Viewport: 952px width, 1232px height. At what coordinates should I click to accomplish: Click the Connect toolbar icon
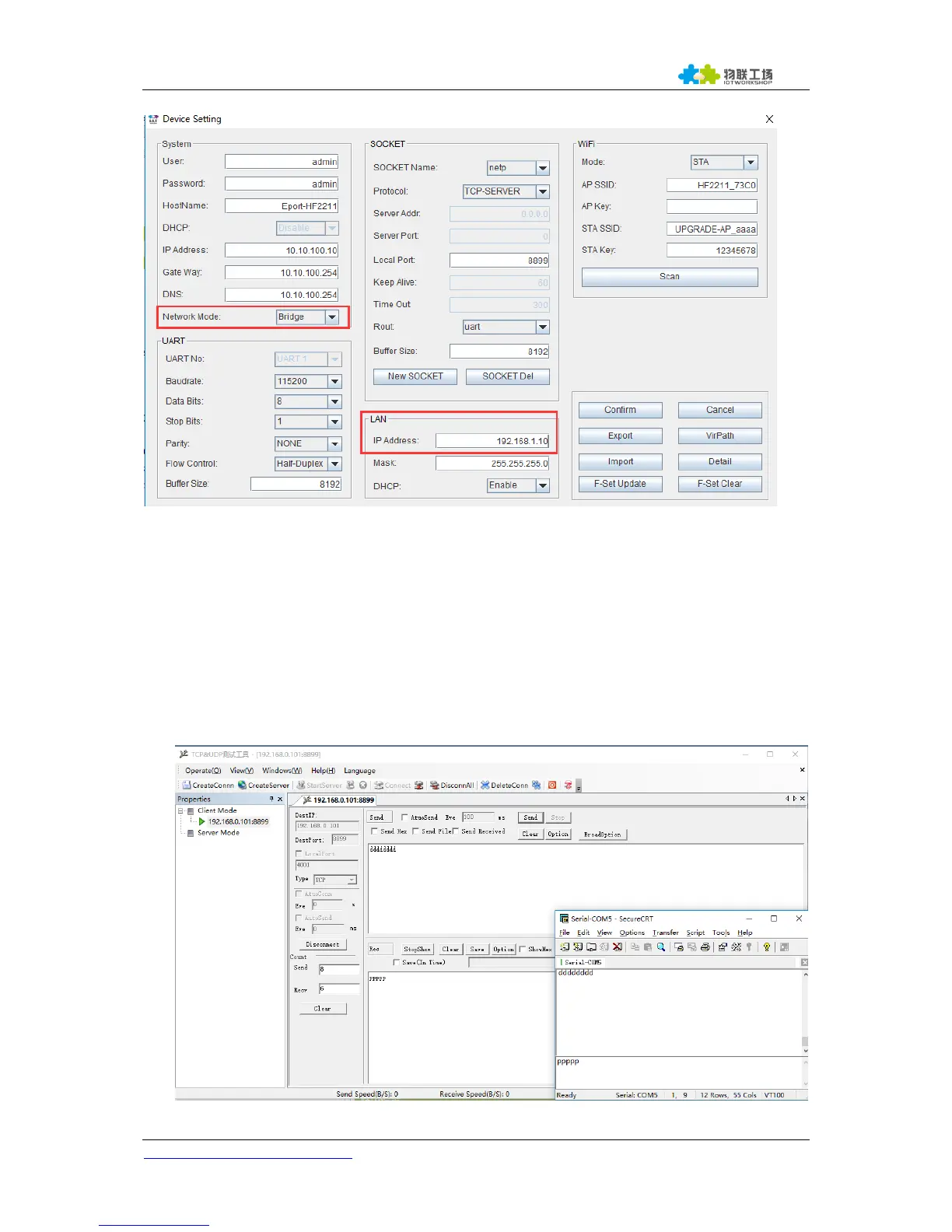379,785
